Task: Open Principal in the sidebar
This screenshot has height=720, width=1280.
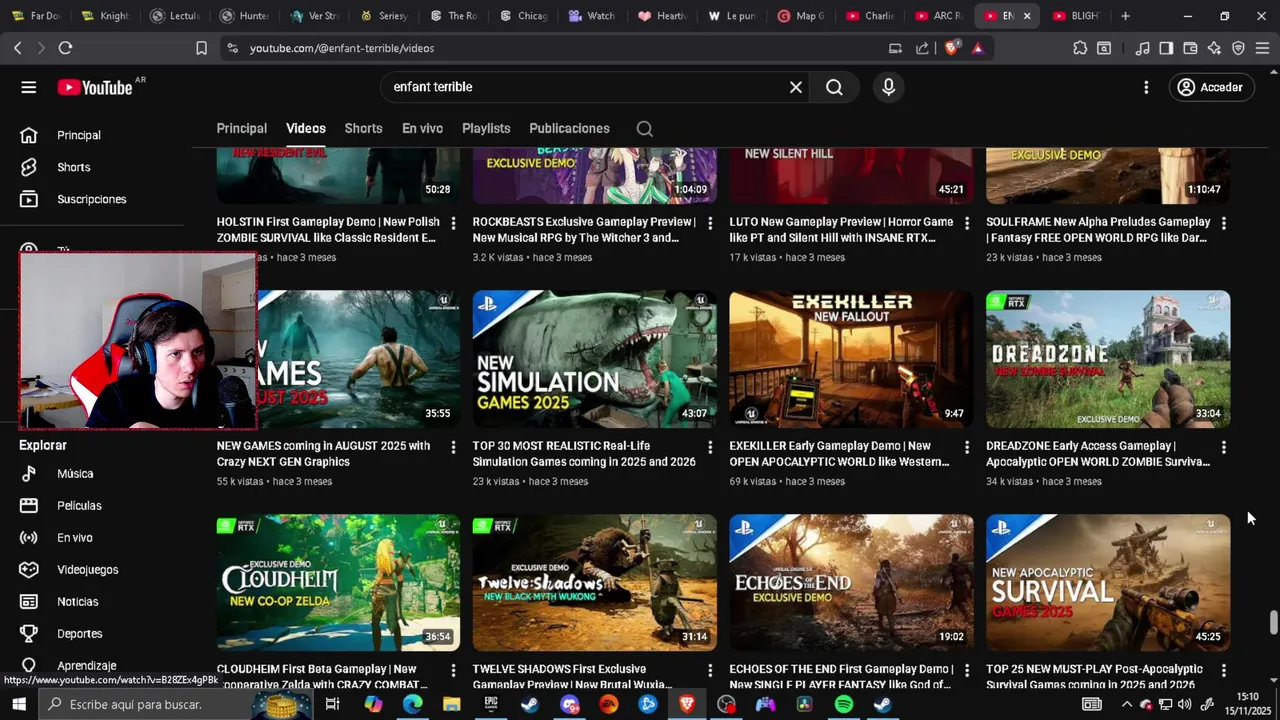Action: pos(78,135)
